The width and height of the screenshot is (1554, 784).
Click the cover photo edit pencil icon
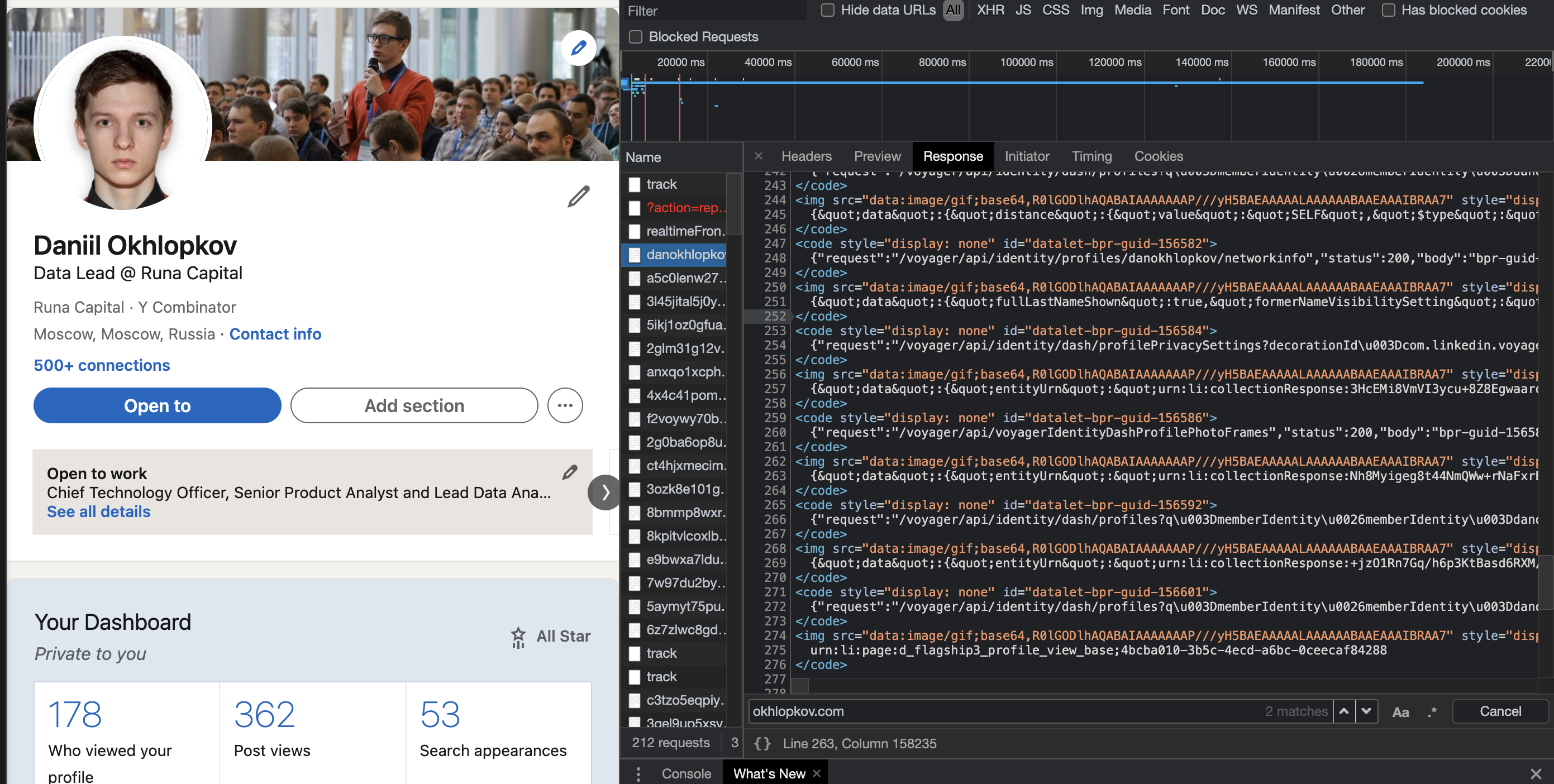coord(578,48)
